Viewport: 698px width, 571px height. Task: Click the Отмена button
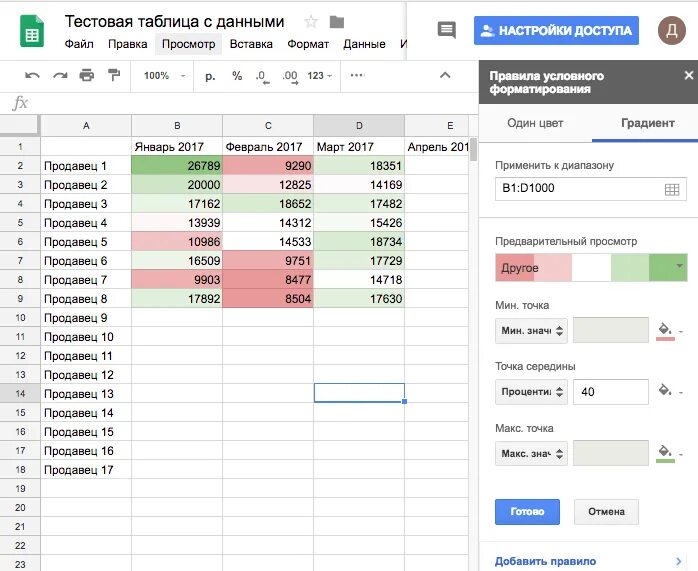click(606, 512)
